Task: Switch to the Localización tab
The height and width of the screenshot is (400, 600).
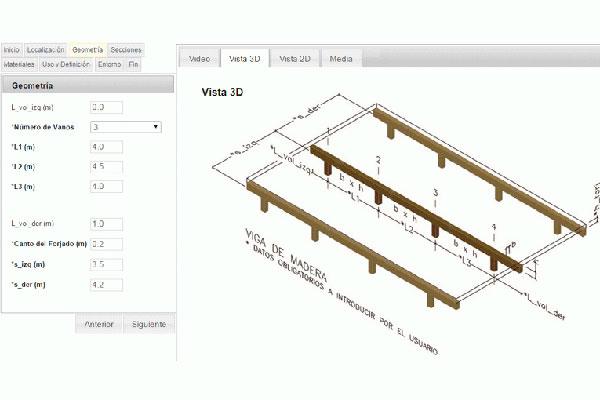Action: click(x=46, y=49)
